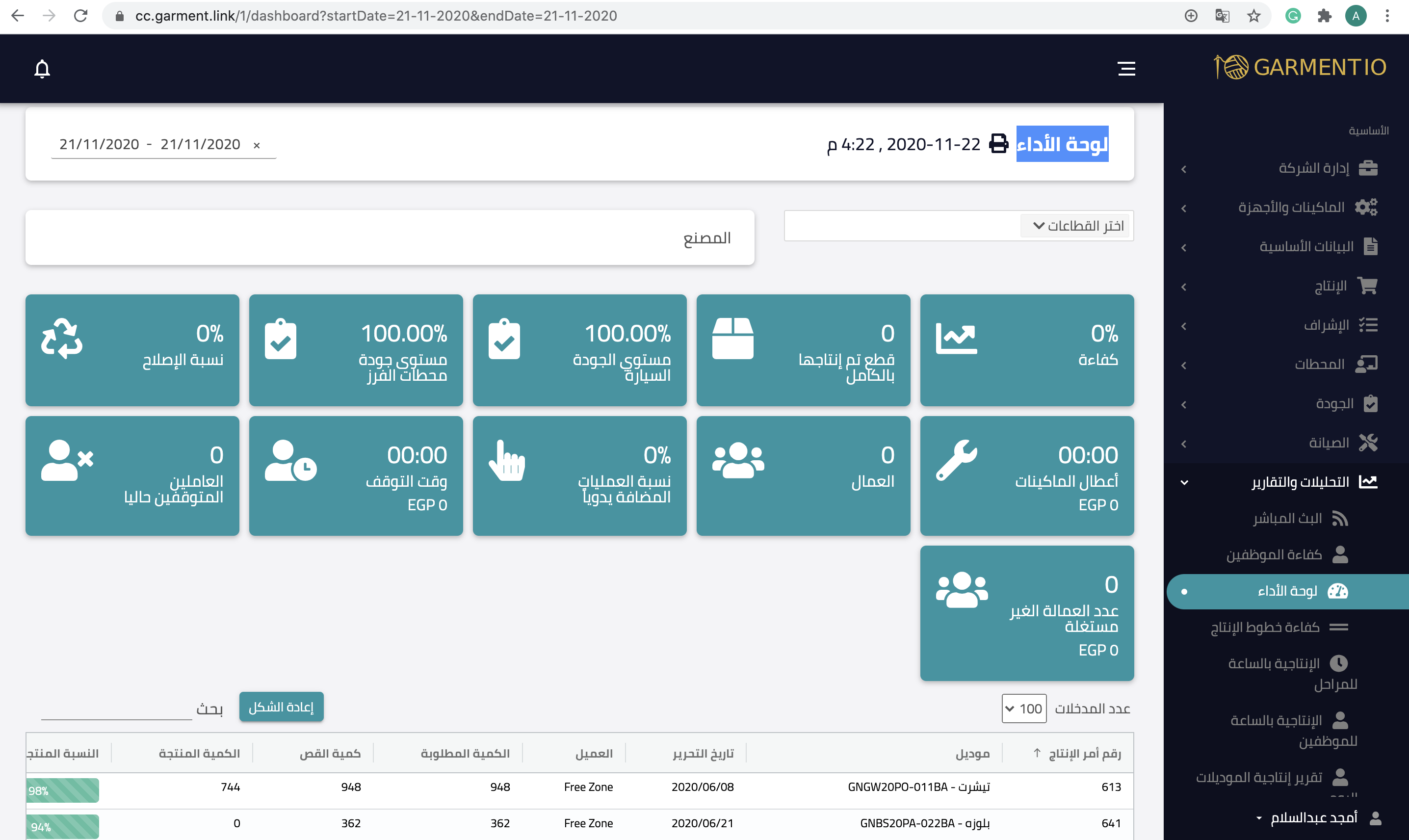Click the gears icon for الماكينات والأجهزة
This screenshot has width=1409, height=840.
(x=1366, y=207)
